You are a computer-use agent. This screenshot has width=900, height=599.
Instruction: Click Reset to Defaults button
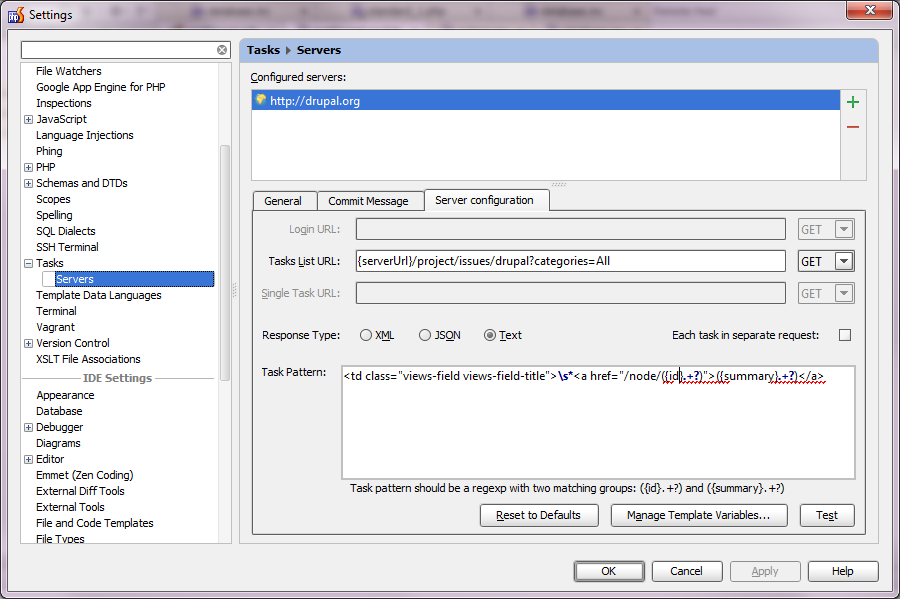pyautogui.click(x=539, y=515)
